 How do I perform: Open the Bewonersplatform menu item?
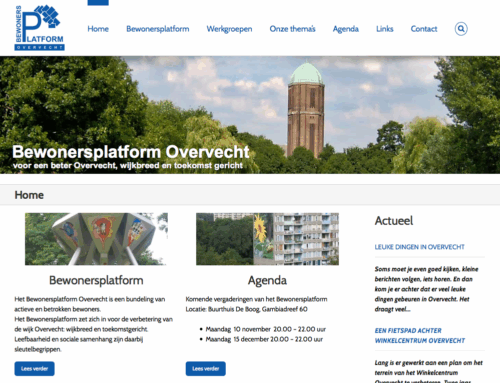(x=158, y=29)
